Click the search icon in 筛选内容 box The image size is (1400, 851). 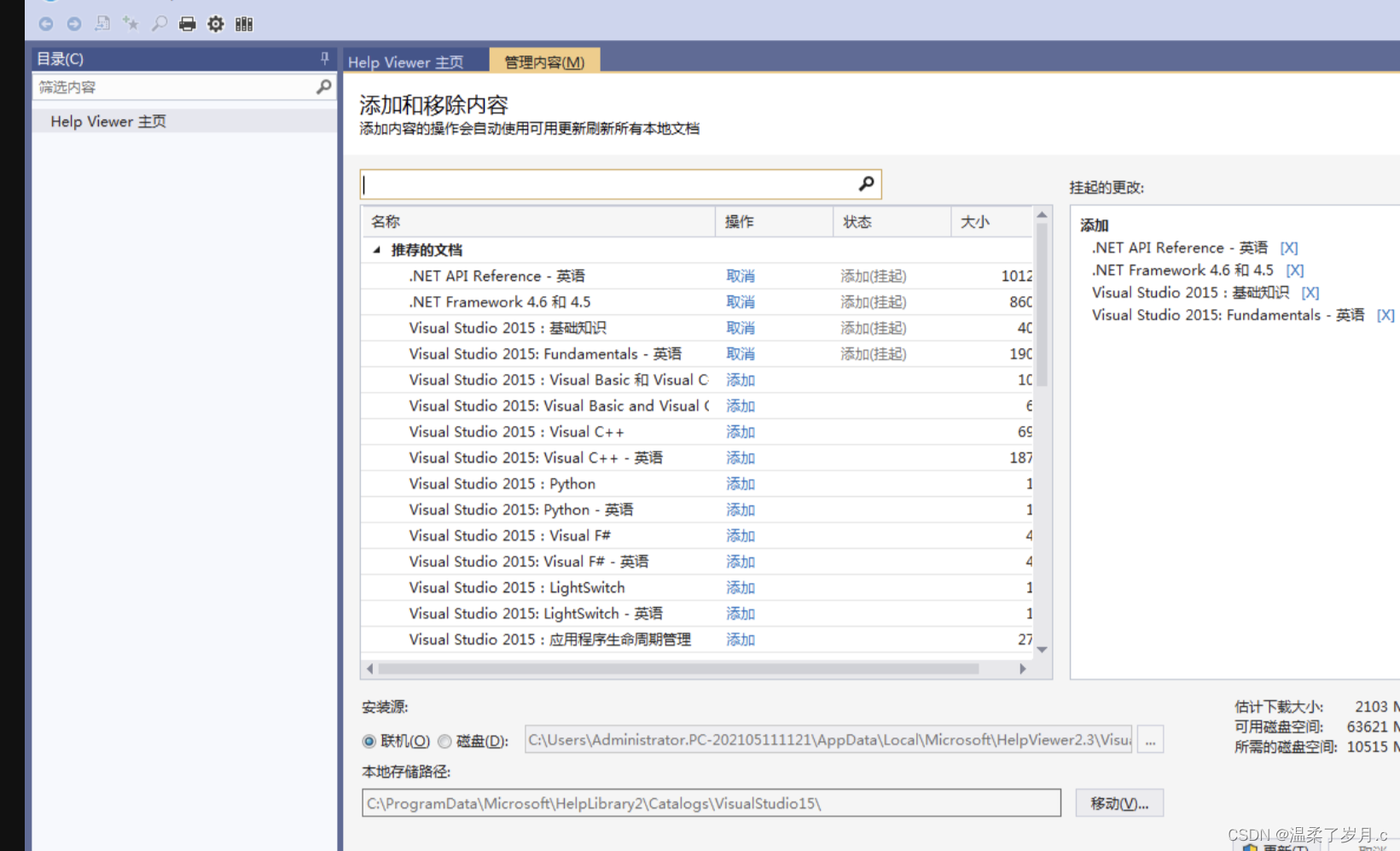point(323,86)
